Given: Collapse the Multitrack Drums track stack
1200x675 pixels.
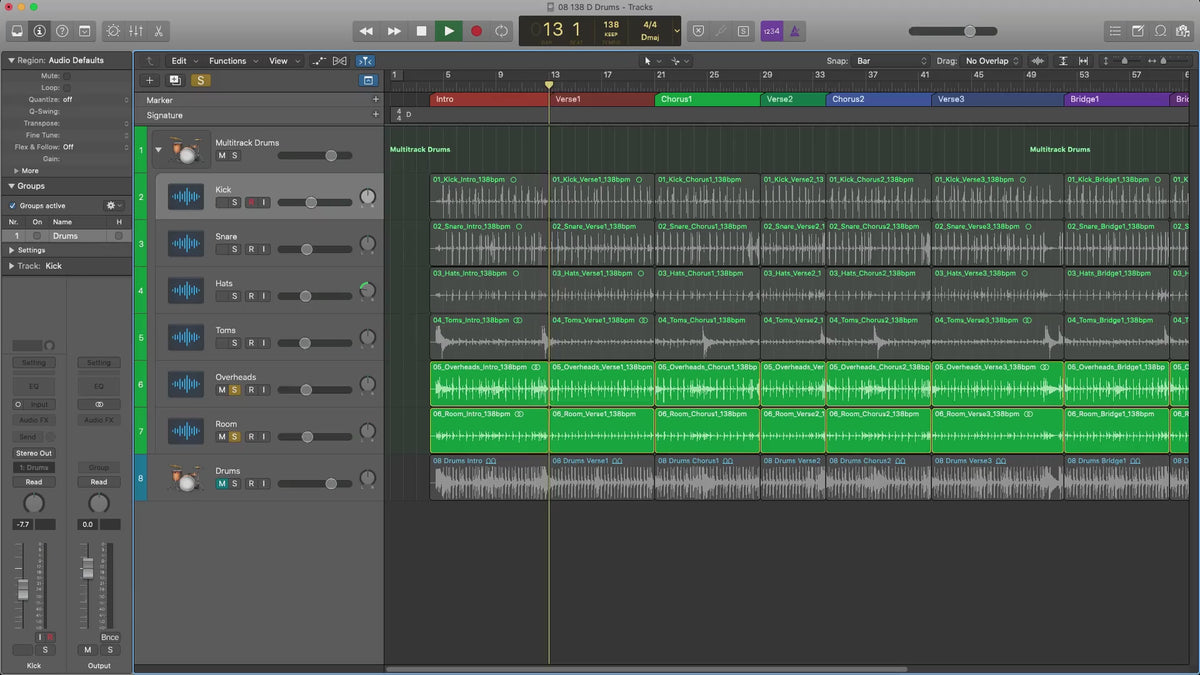Looking at the screenshot, I should (x=157, y=150).
